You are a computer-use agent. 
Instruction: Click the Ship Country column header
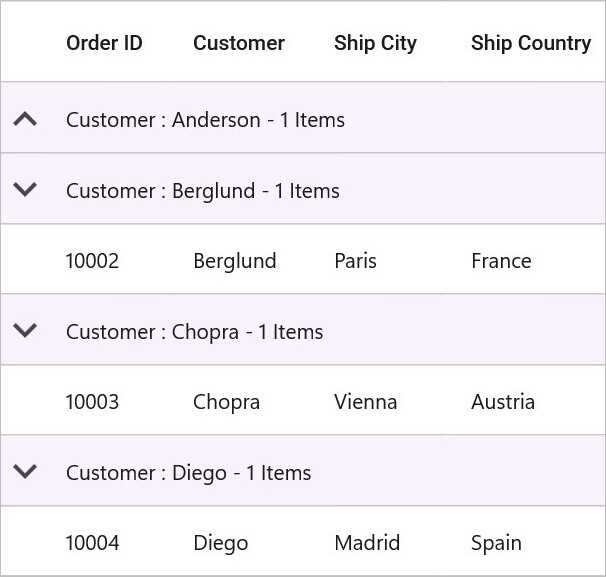(531, 43)
